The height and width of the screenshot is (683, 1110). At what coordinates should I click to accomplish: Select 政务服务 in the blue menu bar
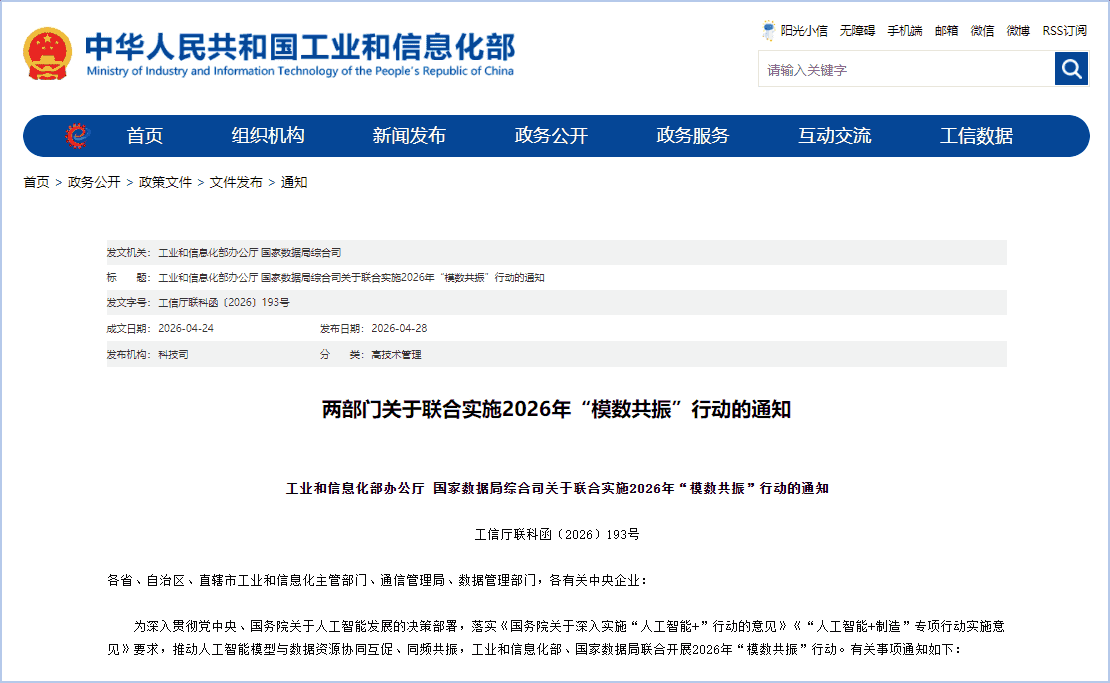(x=692, y=136)
